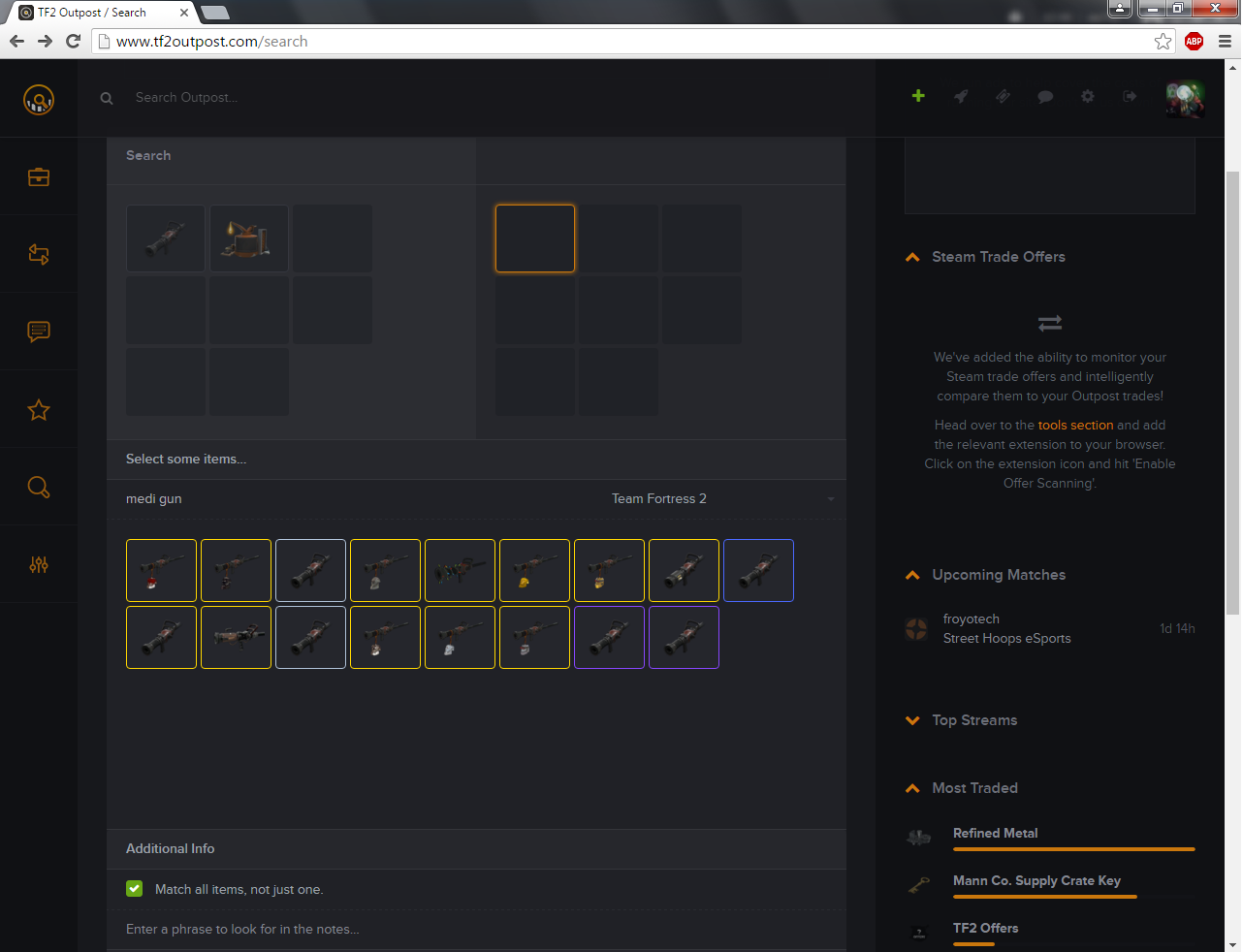Open a new browser tab
This screenshot has height=952, width=1243.
(x=215, y=13)
